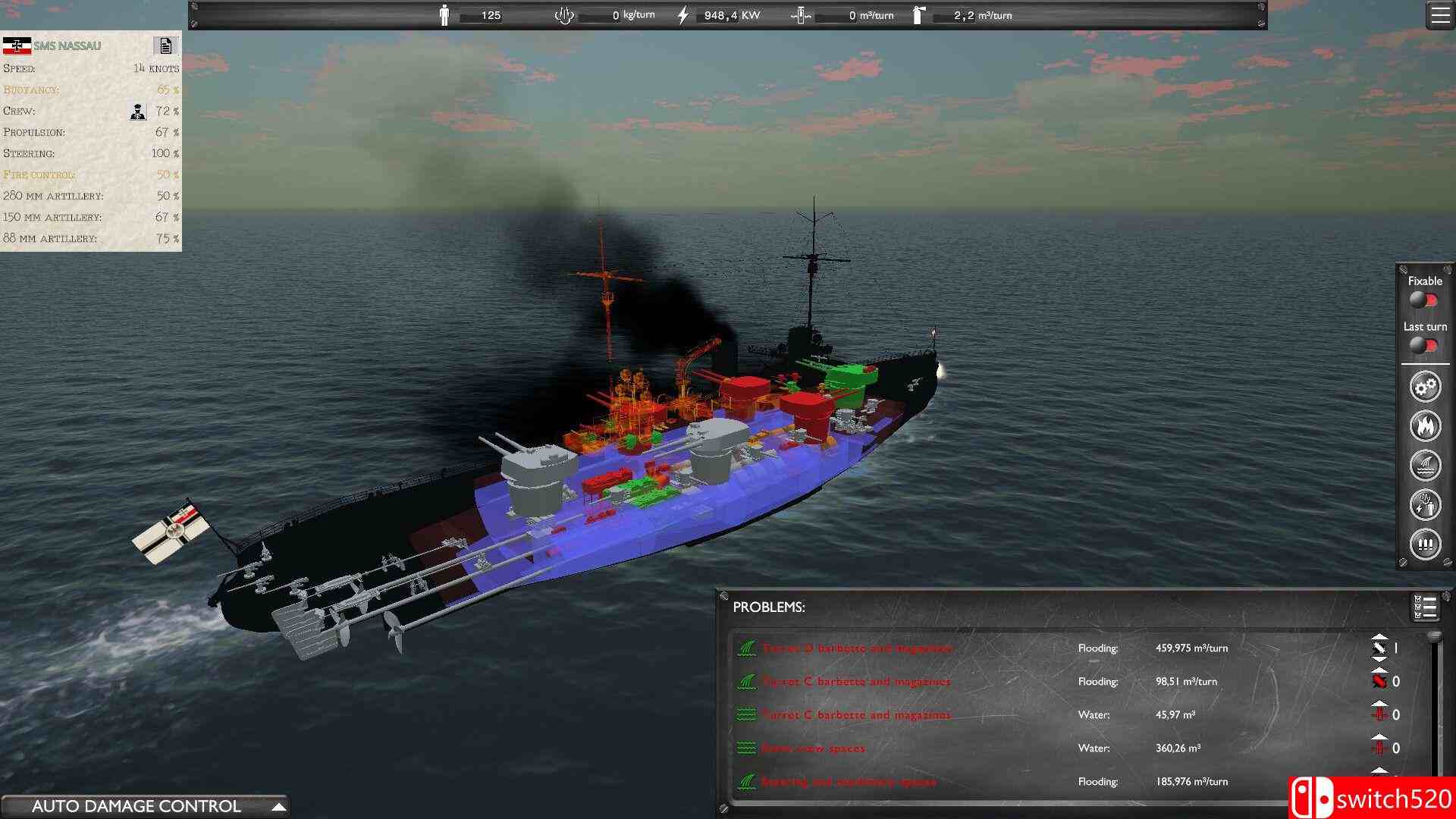Click the flooding rate icon showing 2,2 m³/turn
The width and height of the screenshot is (1456, 819).
pos(919,14)
